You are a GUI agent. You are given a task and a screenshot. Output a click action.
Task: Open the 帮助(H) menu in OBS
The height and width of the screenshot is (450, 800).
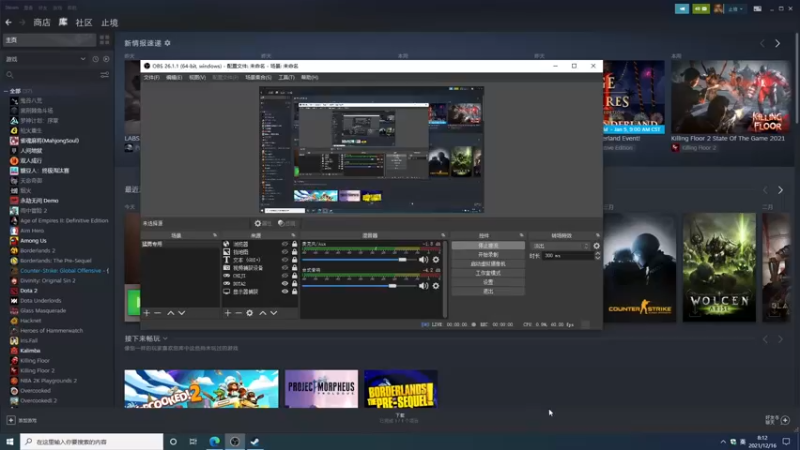(x=309, y=78)
